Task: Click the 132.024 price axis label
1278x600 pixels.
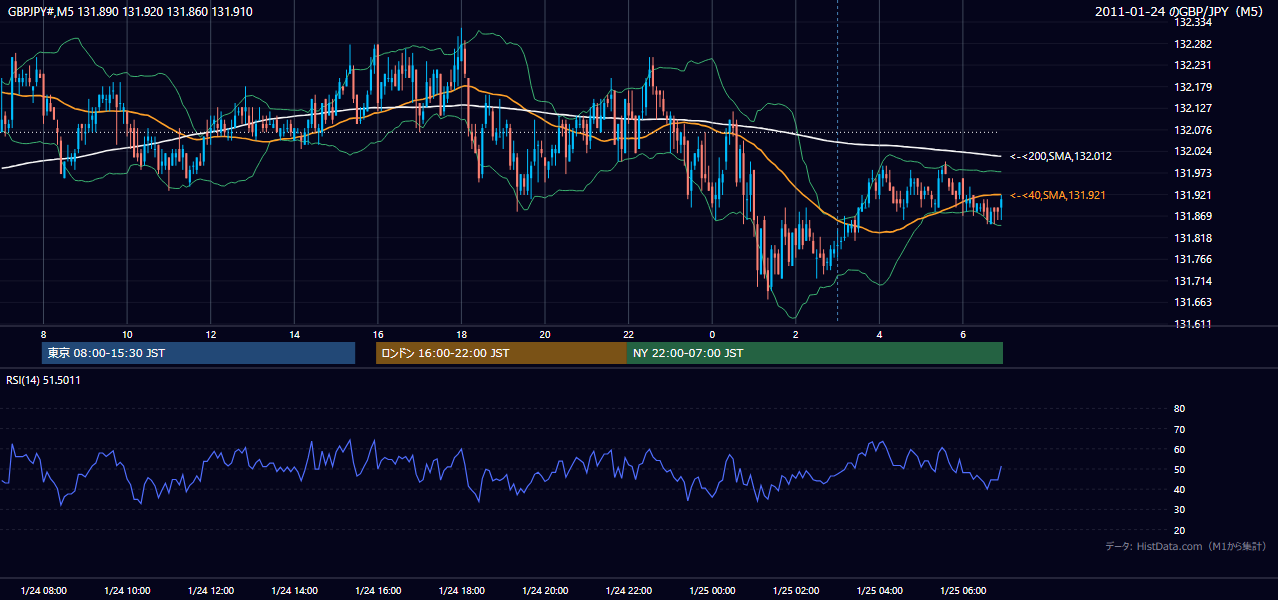Action: [x=1193, y=151]
